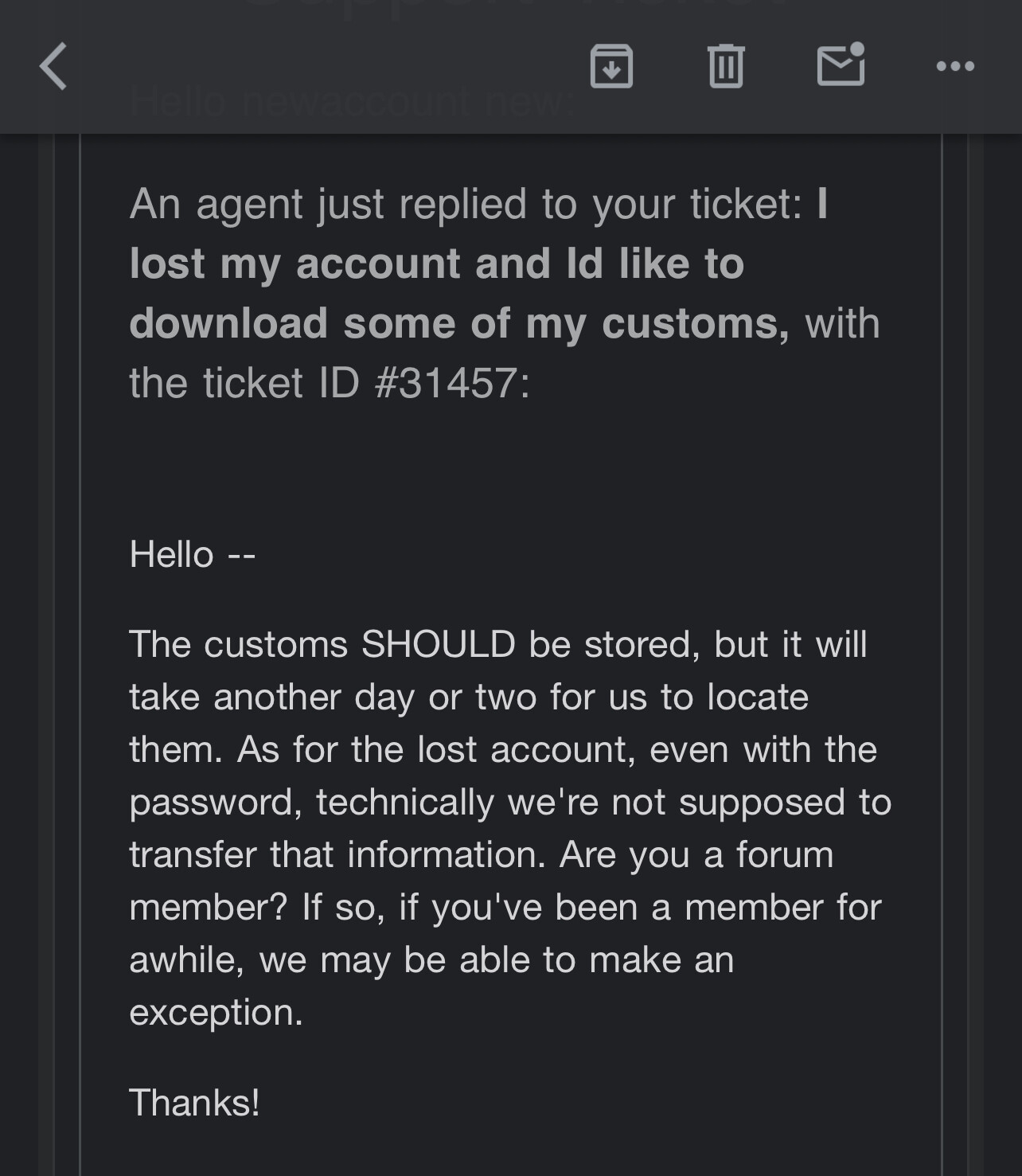Tap the 'password, technically we're not supposed to' line
The height and width of the screenshot is (1176, 1022).
(510, 803)
